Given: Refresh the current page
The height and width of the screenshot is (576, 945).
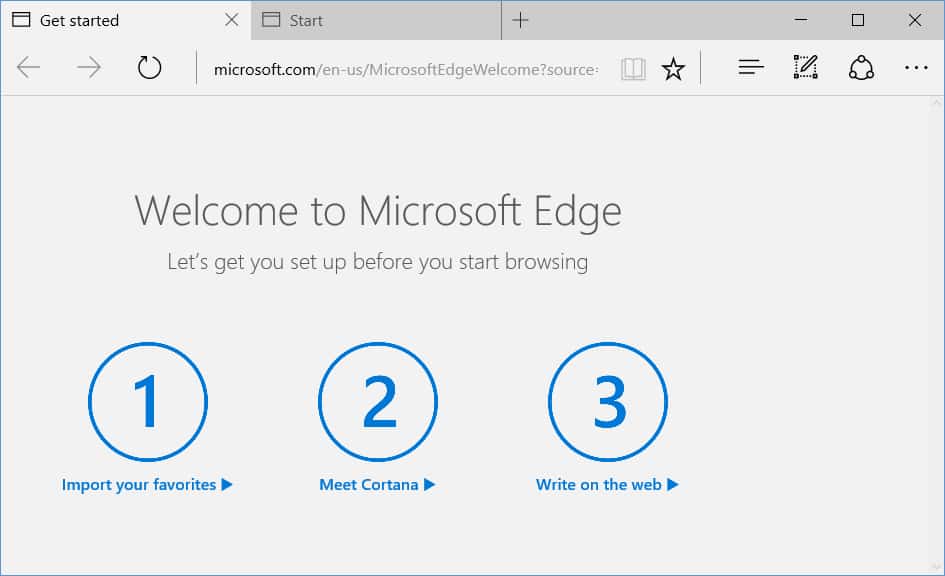Looking at the screenshot, I should (149, 67).
